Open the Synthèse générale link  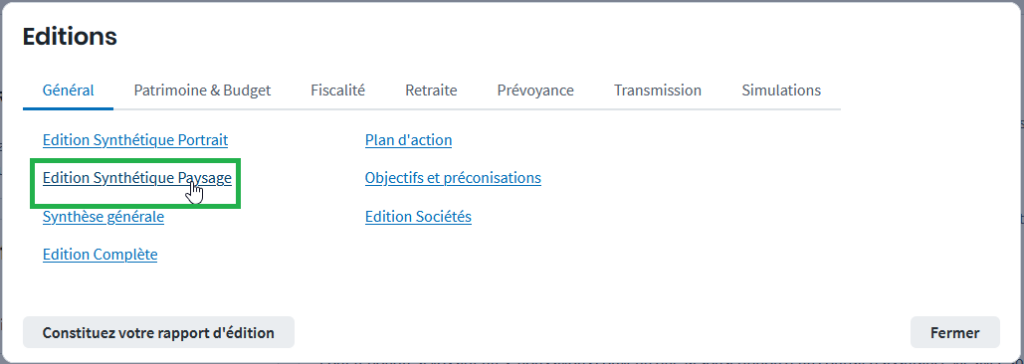pyautogui.click(x=103, y=216)
